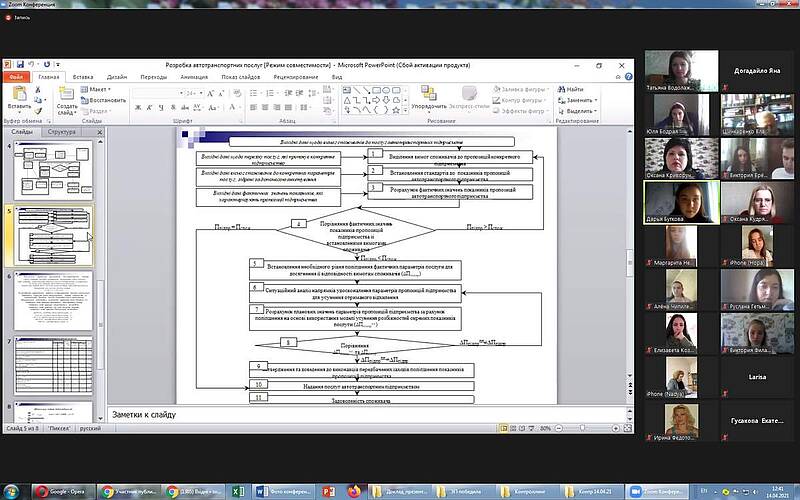Click the Undo arrow in quick access toolbar
This screenshot has width=800, height=500.
tap(31, 64)
